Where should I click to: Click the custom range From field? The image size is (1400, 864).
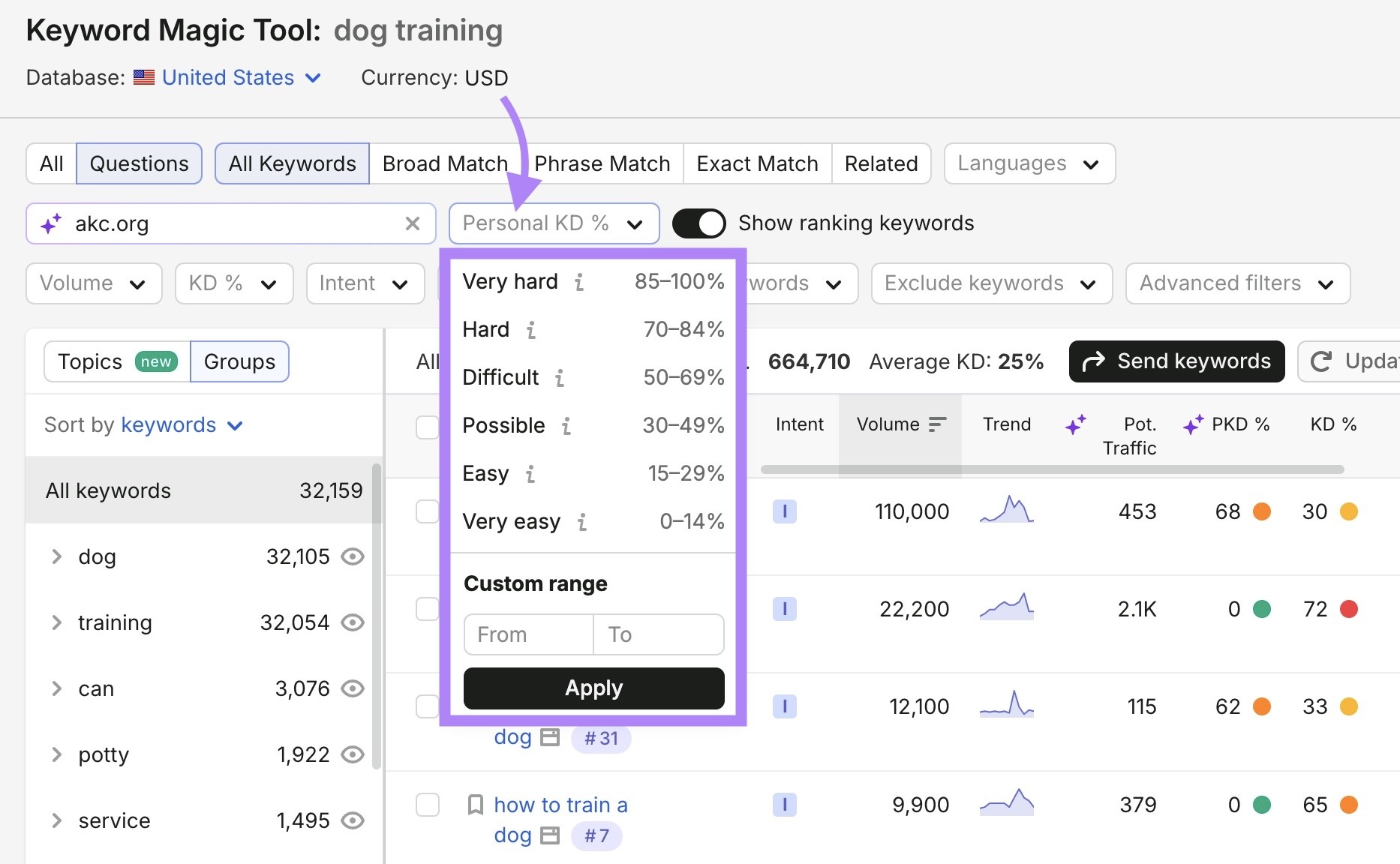529,634
